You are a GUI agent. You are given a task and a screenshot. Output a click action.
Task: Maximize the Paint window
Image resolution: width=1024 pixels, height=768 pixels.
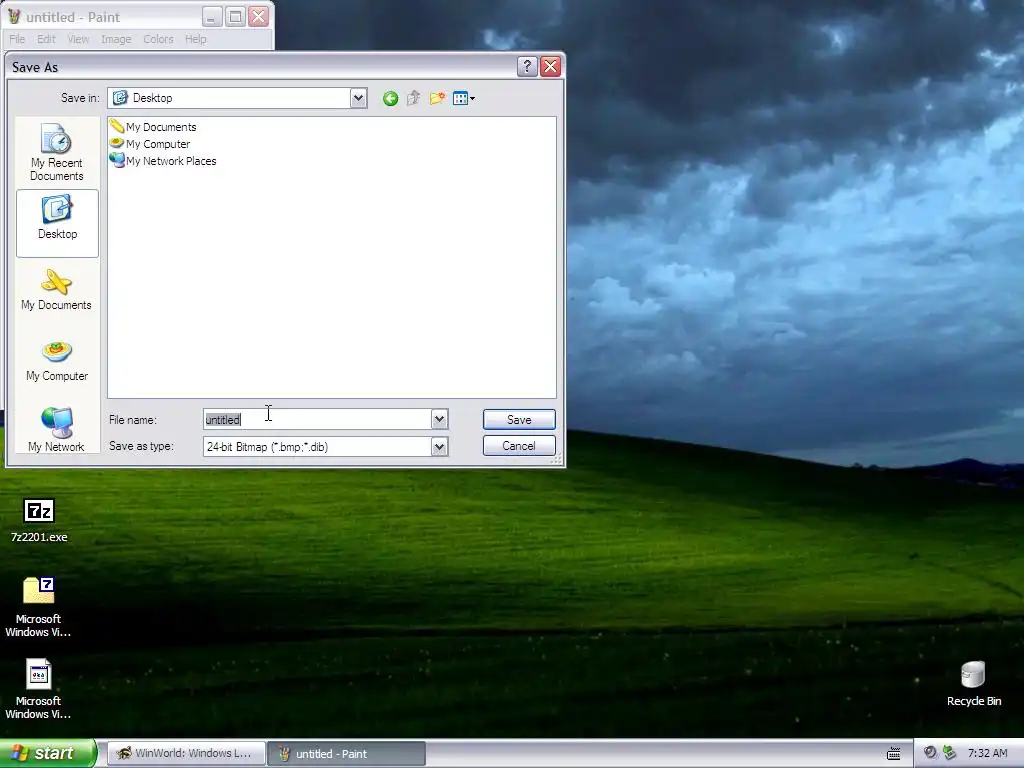(235, 16)
